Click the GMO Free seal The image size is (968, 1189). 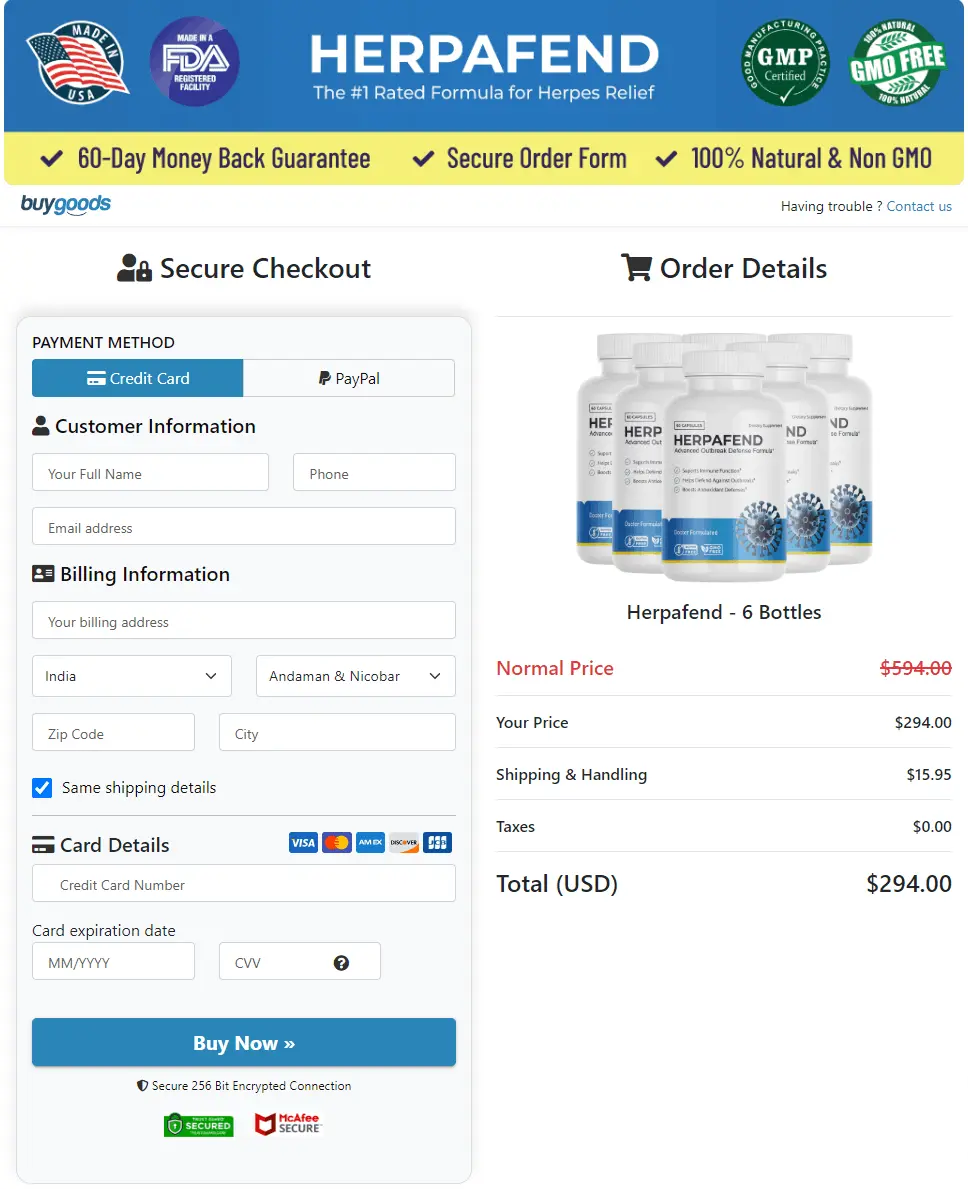[895, 62]
